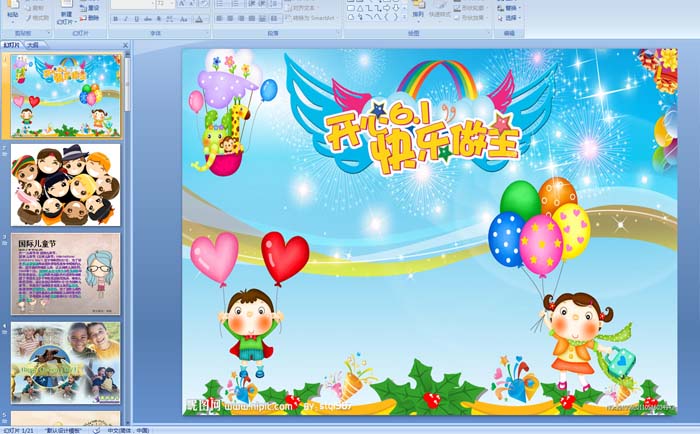This screenshot has width=700, height=434.
Task: Select the down arrow shape in gallery
Action: pos(396,8)
